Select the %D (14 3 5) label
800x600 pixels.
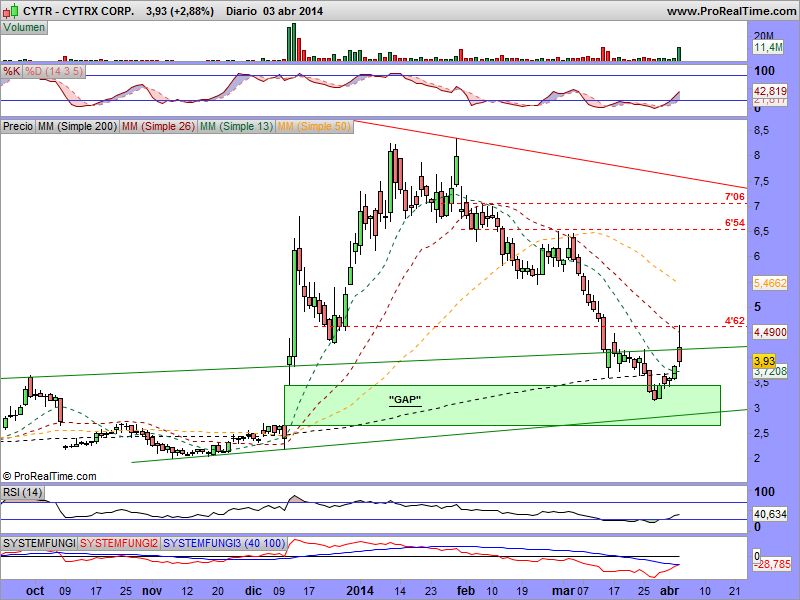[54, 71]
